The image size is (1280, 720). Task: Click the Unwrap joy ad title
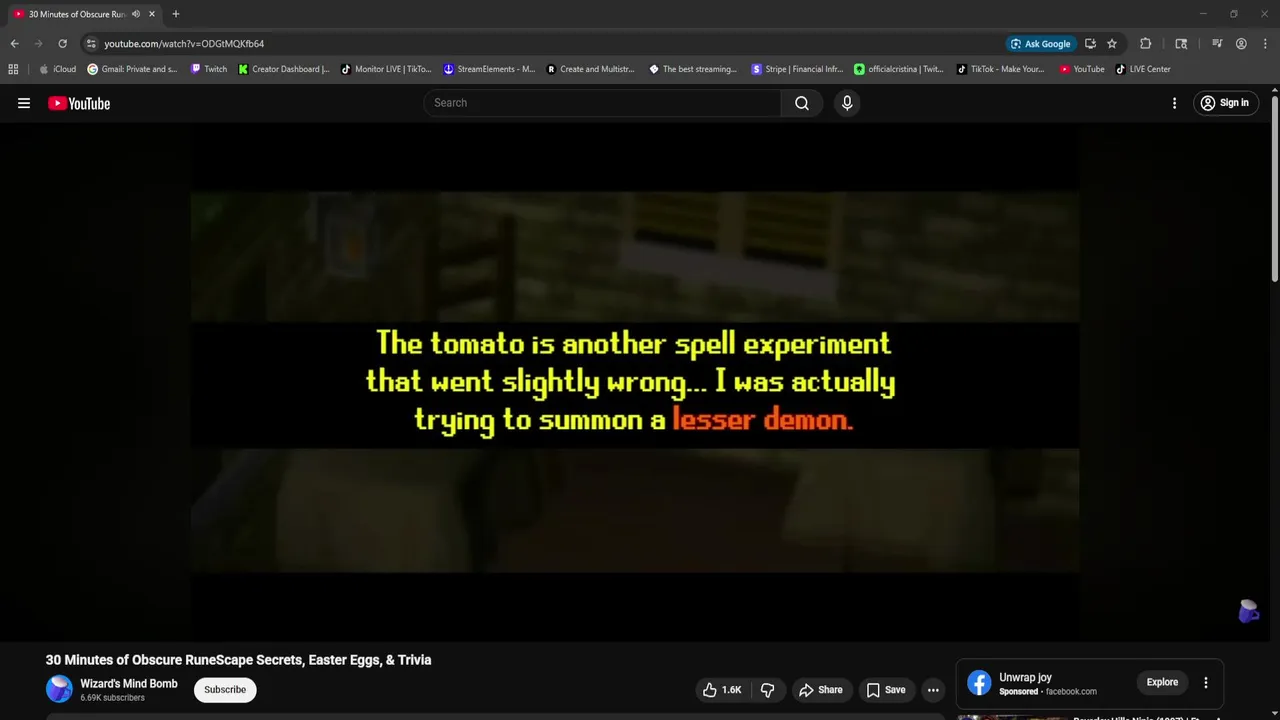click(x=1025, y=677)
